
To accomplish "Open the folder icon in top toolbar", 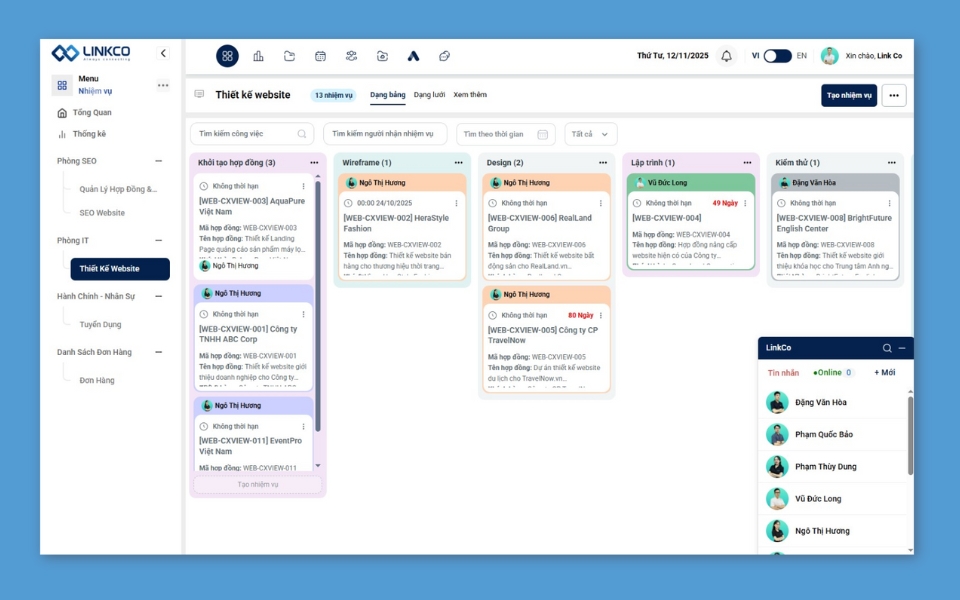I will [x=289, y=56].
